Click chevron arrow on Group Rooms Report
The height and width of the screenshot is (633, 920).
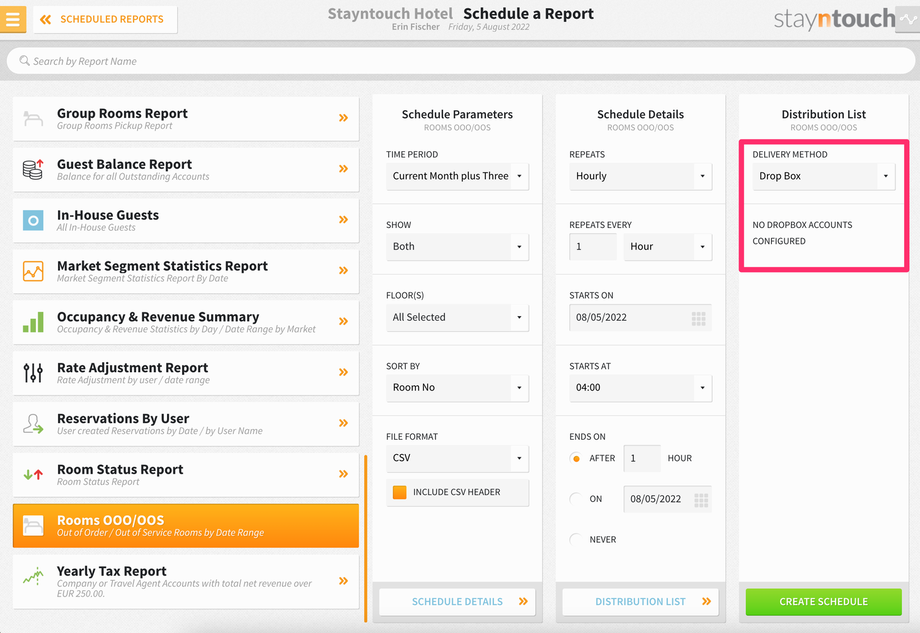pyautogui.click(x=343, y=118)
